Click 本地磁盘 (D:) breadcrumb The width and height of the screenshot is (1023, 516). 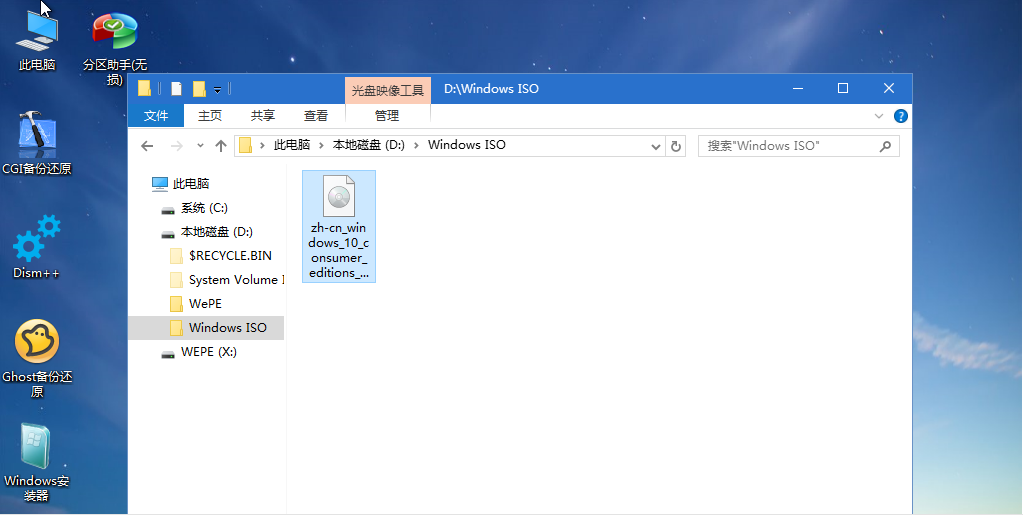click(x=369, y=145)
